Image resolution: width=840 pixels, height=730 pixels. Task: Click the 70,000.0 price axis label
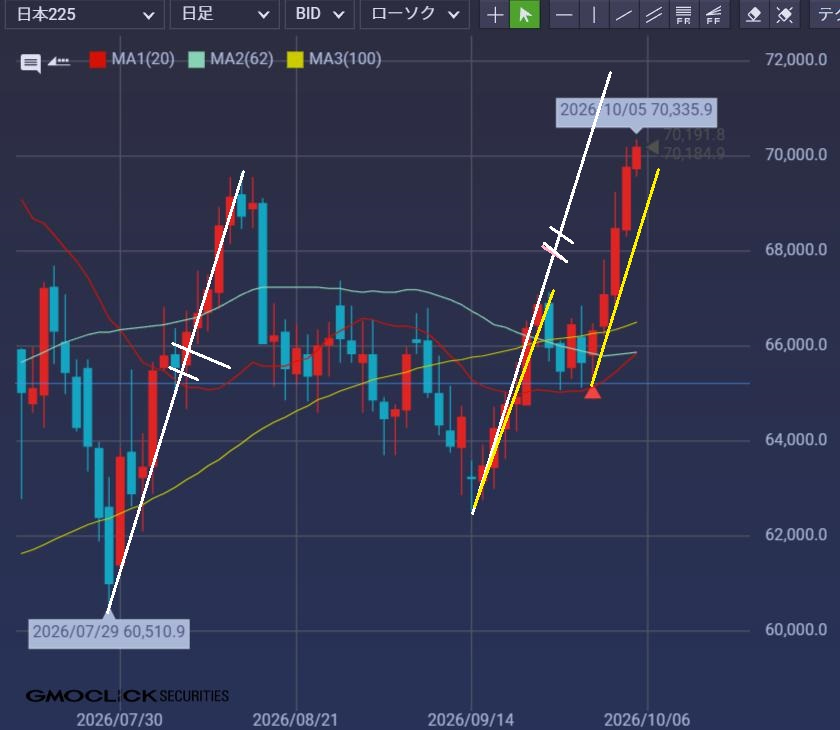[x=796, y=155]
